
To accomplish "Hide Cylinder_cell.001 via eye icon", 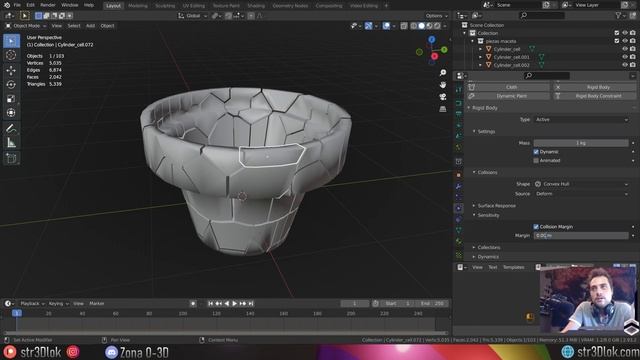I will pos(624,57).
